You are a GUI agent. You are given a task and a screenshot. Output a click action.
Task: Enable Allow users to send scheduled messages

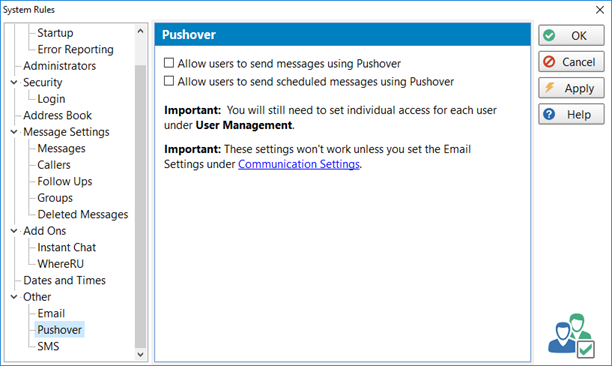click(x=169, y=81)
